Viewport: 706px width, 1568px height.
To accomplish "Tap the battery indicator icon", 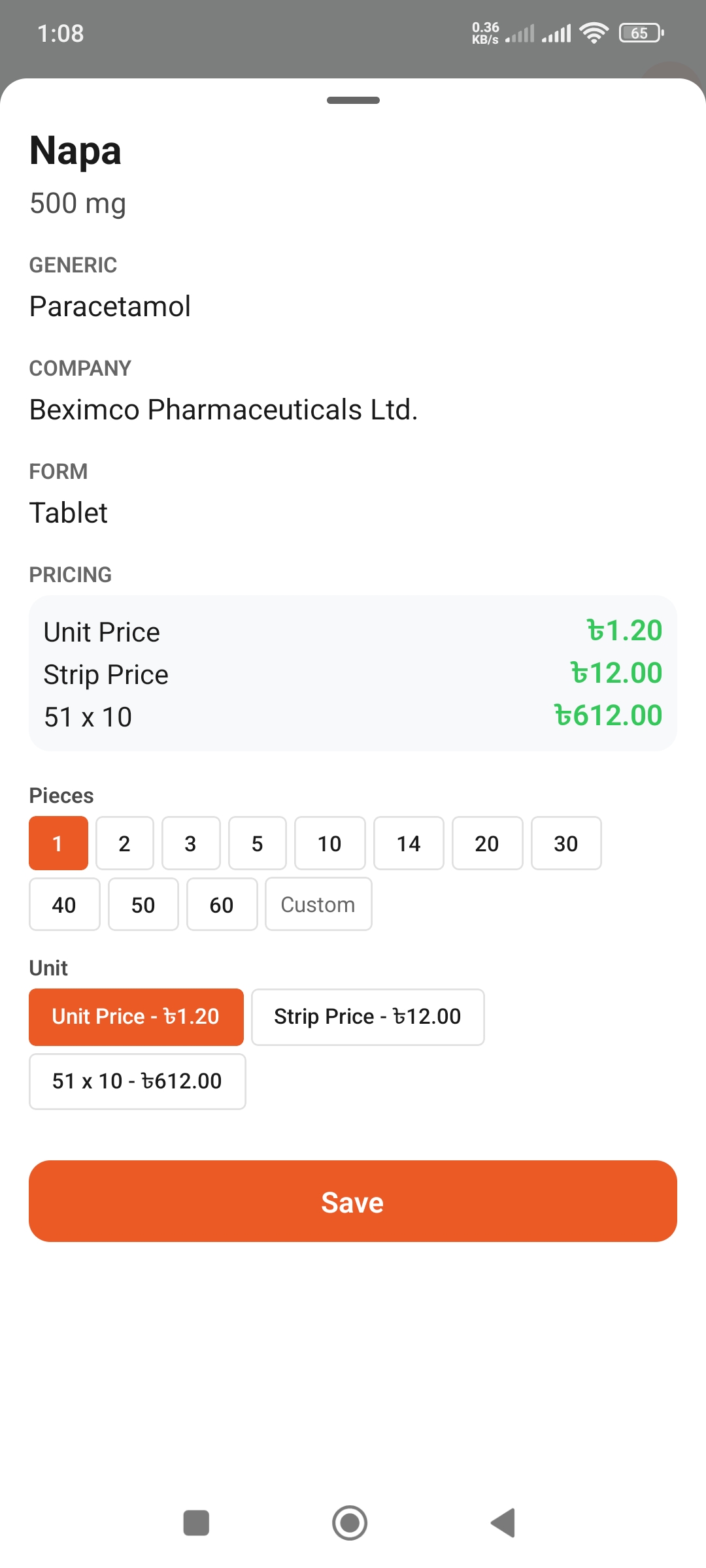I will pyautogui.click(x=641, y=33).
